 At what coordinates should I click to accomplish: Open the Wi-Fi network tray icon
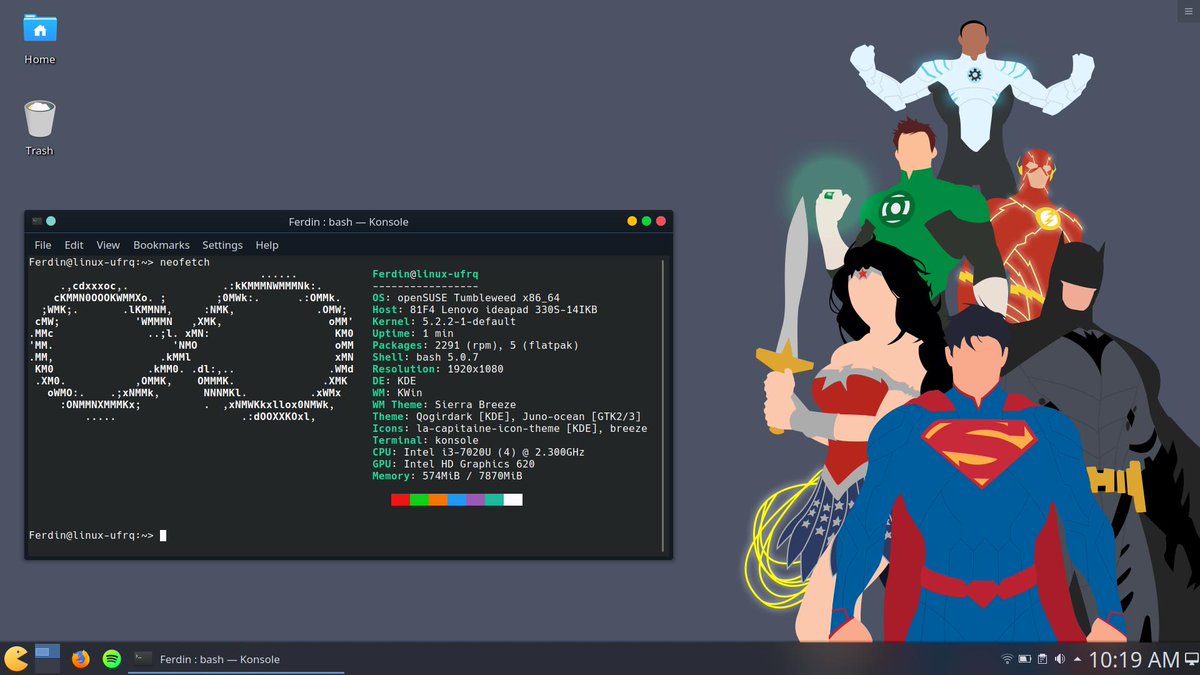pyautogui.click(x=1007, y=659)
